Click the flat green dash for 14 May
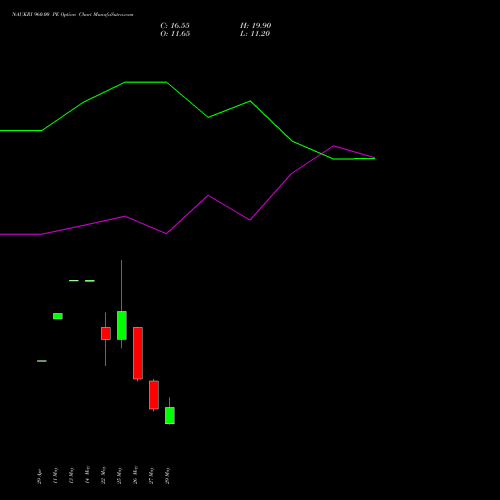Image resolution: width=500 pixels, height=500 pixels. tap(90, 281)
